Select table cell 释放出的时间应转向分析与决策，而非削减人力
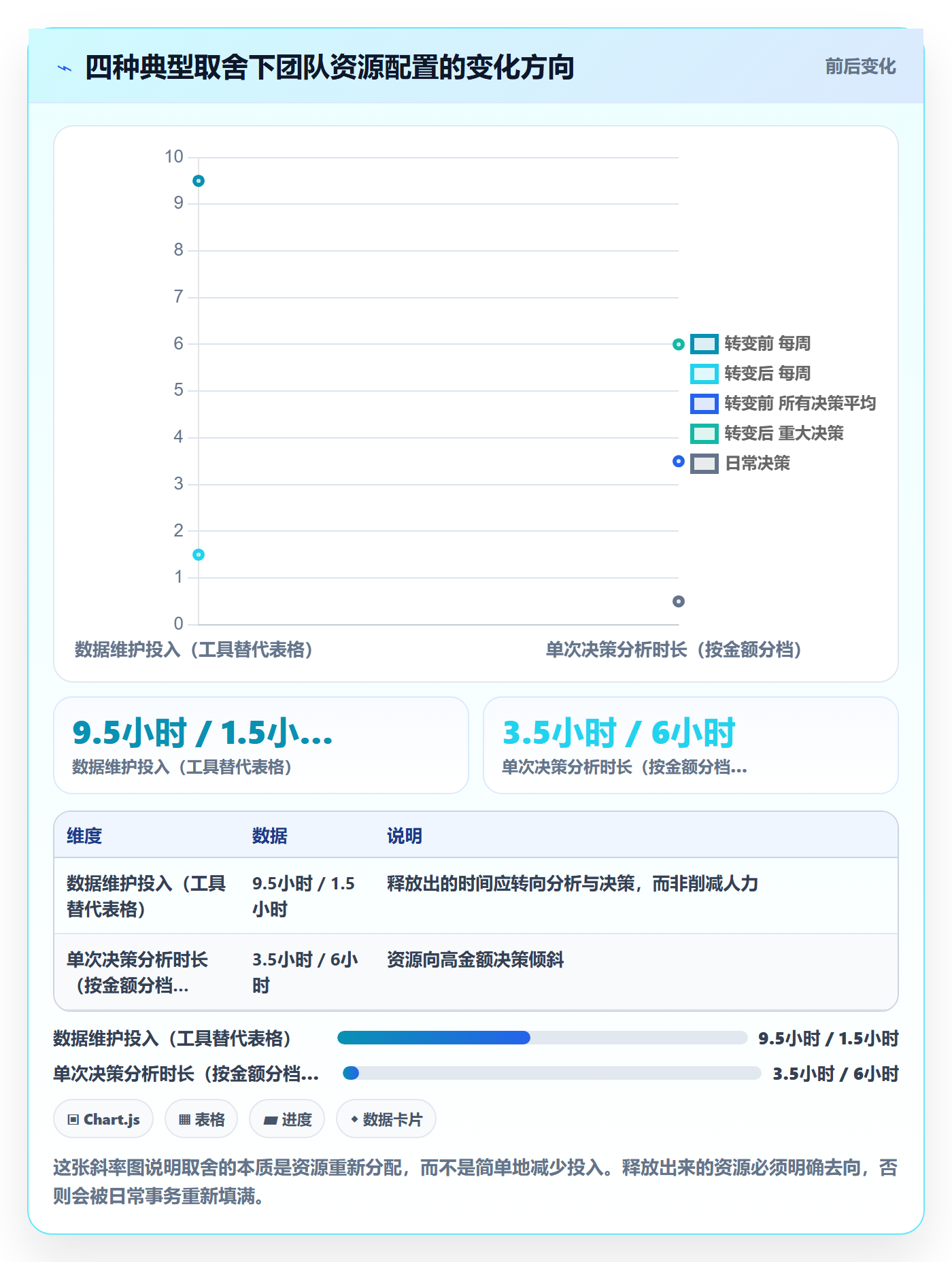The image size is (952, 1262). (x=573, y=883)
